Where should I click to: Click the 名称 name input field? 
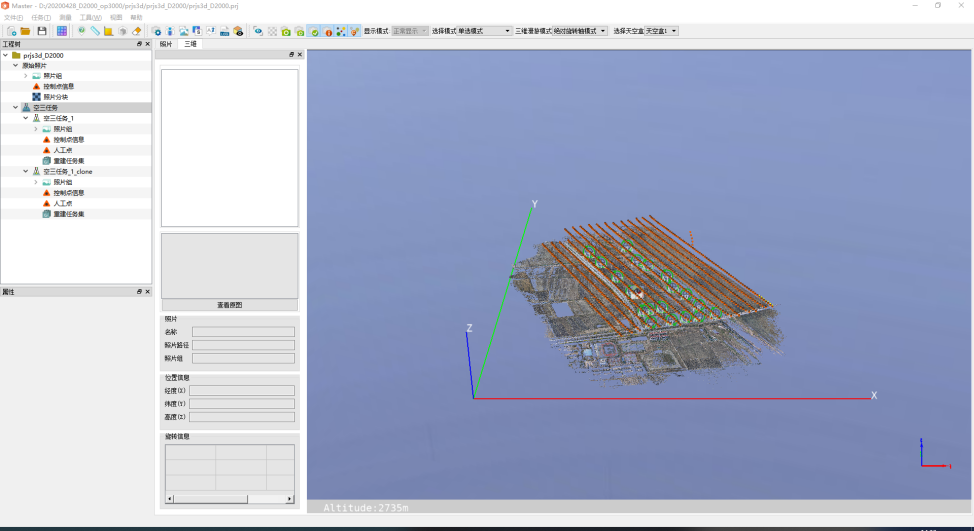[244, 332]
